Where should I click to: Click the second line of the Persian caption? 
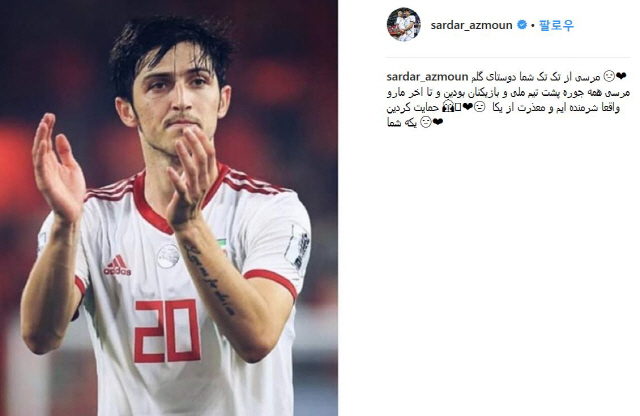pyautogui.click(x=508, y=93)
